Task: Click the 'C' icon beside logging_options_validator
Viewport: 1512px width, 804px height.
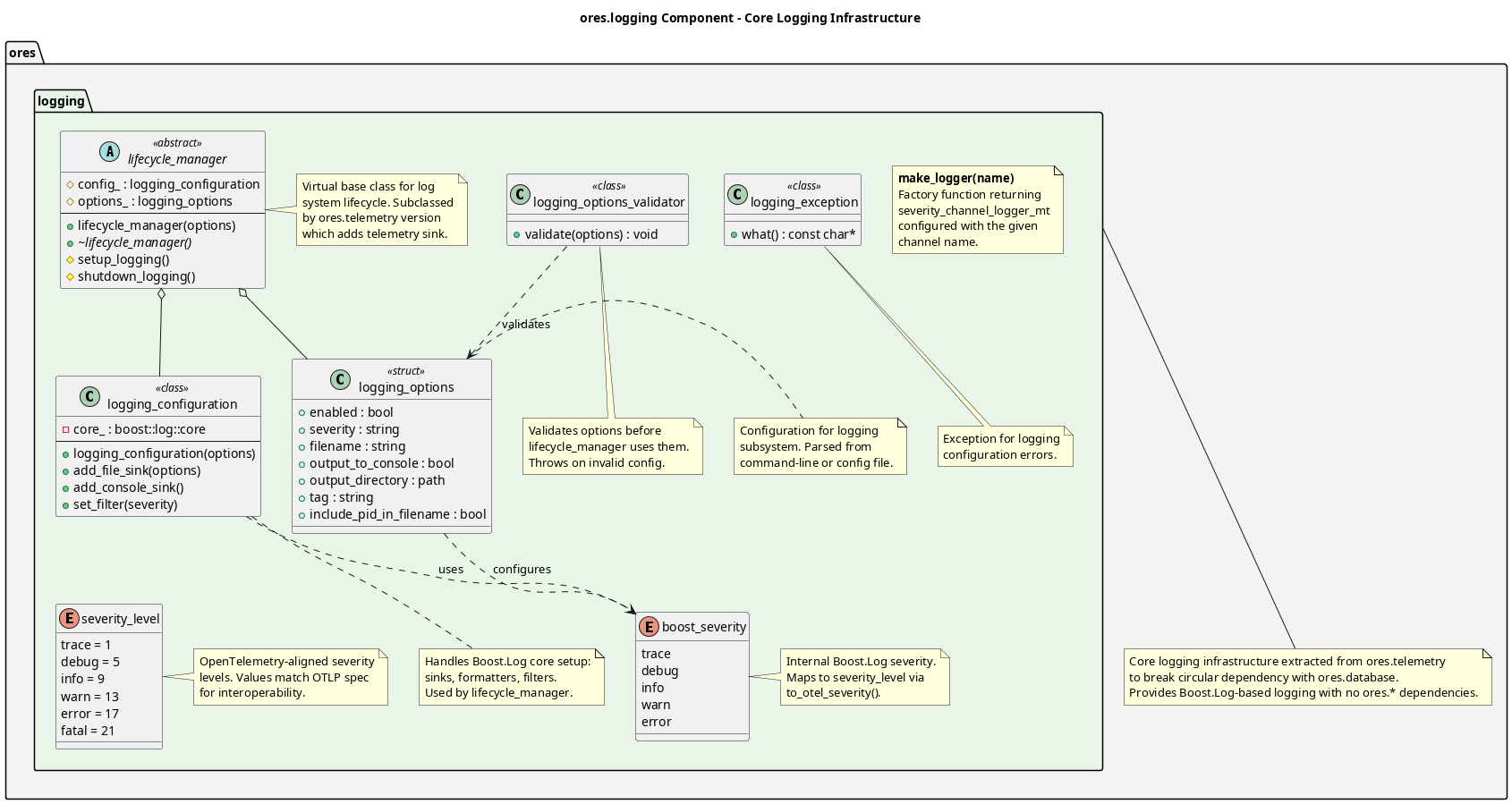Action: tap(520, 194)
